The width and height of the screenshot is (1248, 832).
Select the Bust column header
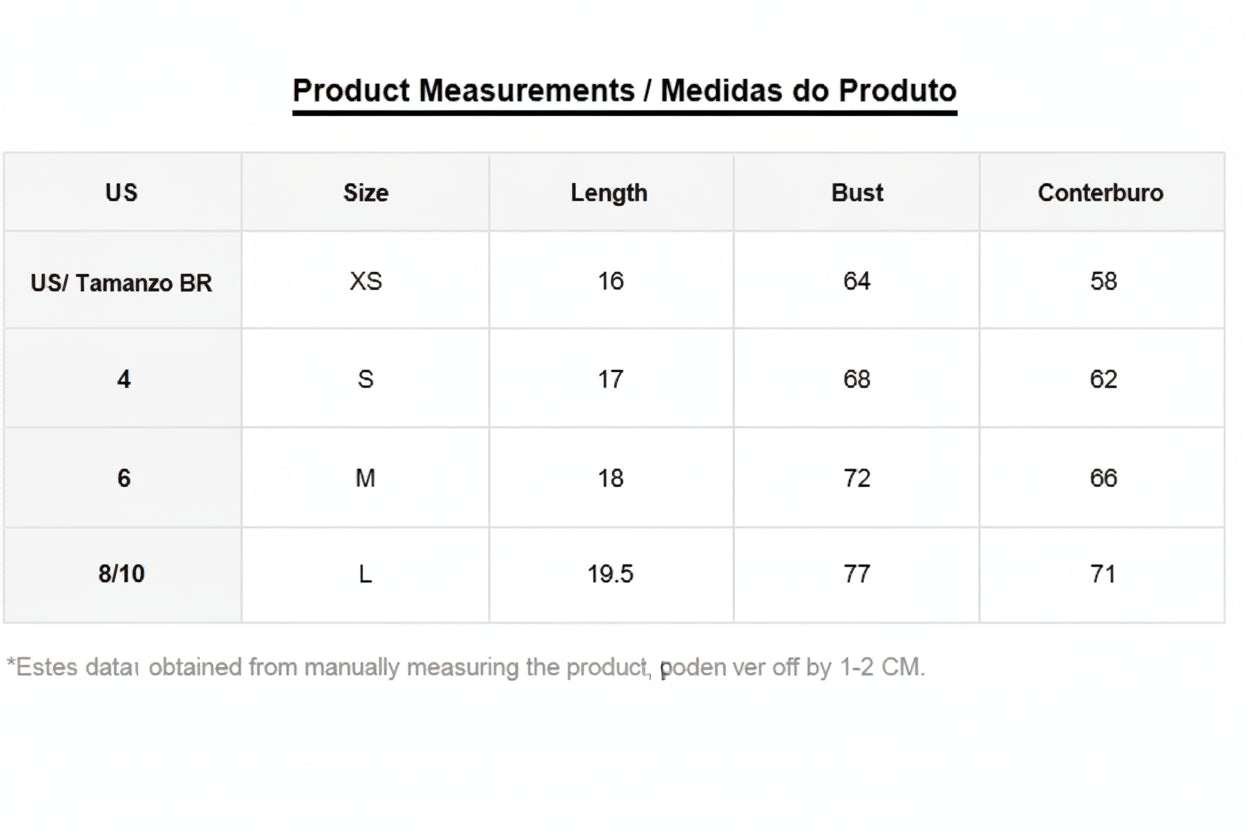pyautogui.click(x=857, y=193)
